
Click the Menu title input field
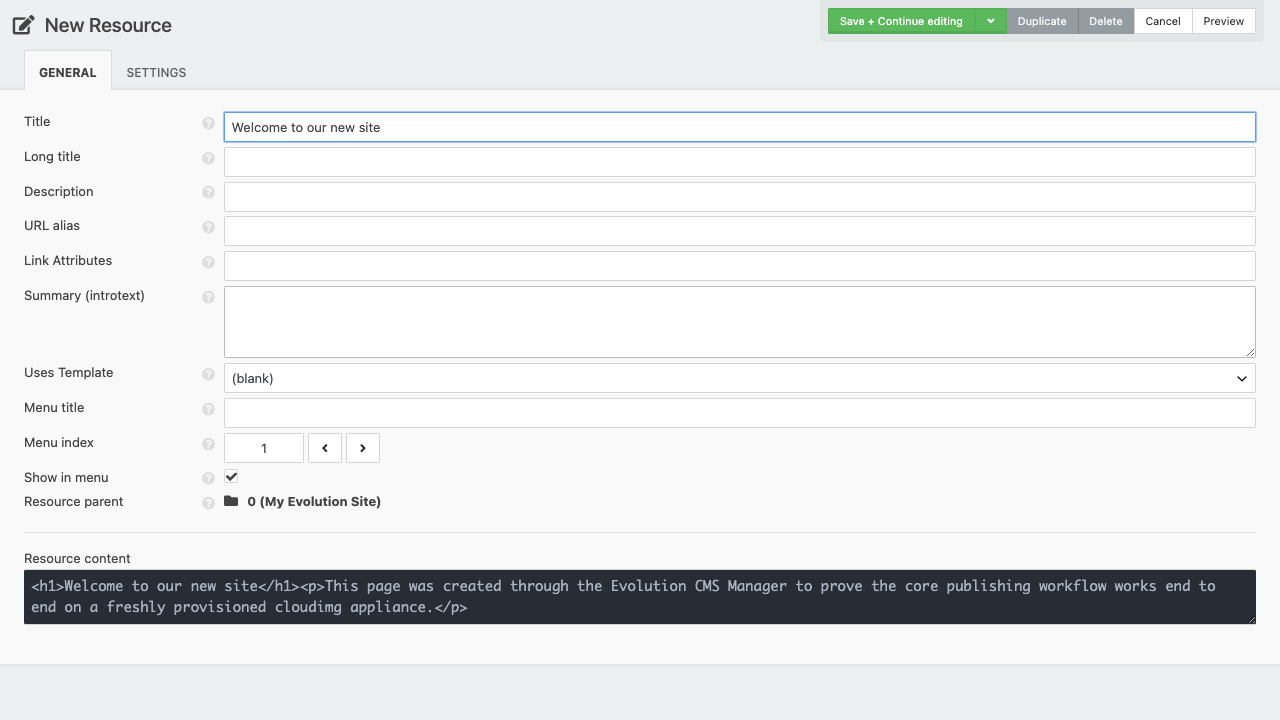click(740, 413)
